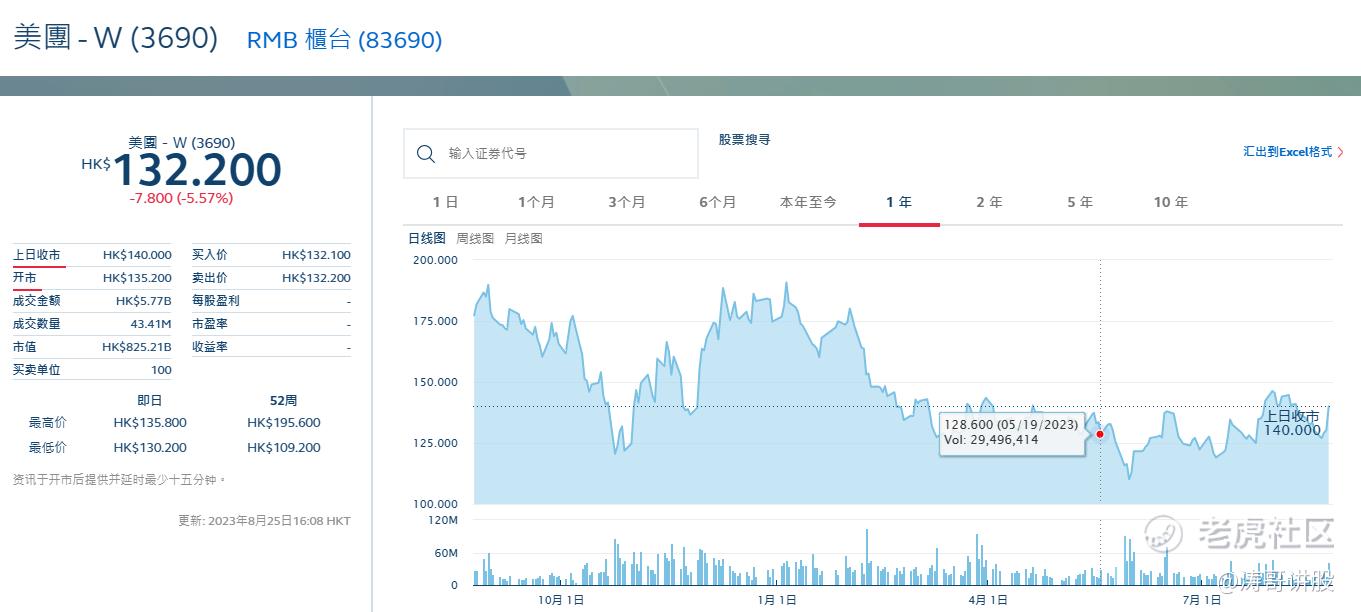Switch to the 2年 range tab
This screenshot has height=612, width=1361.
click(x=989, y=202)
